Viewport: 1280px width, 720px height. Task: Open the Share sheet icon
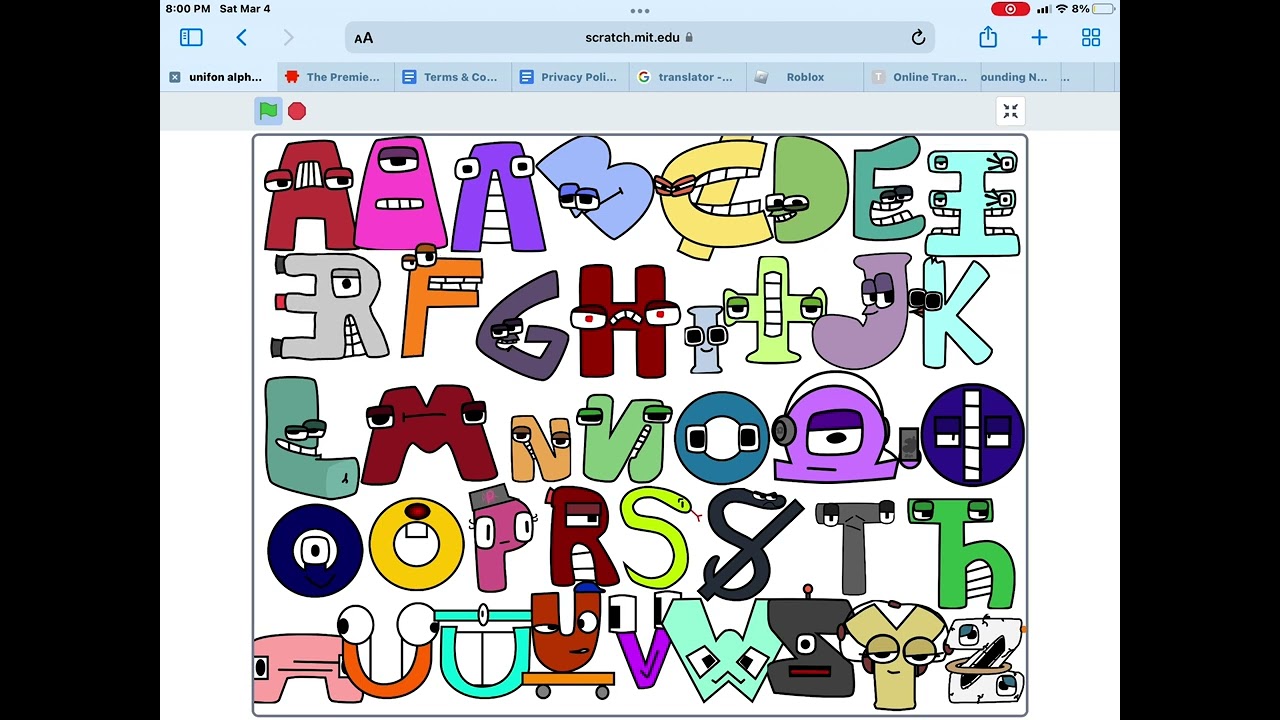(x=988, y=37)
